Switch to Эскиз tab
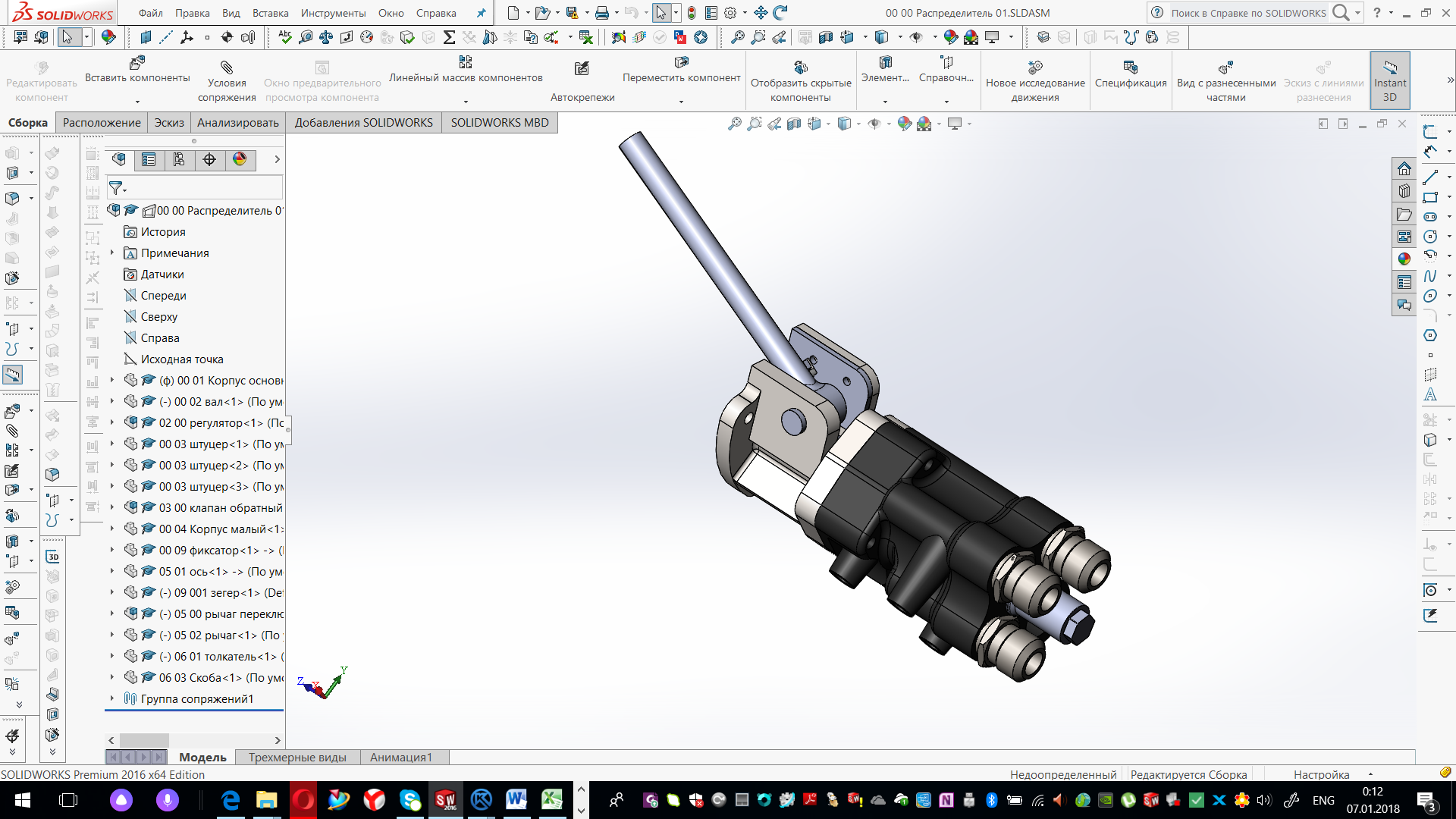The width and height of the screenshot is (1456, 819). [169, 122]
